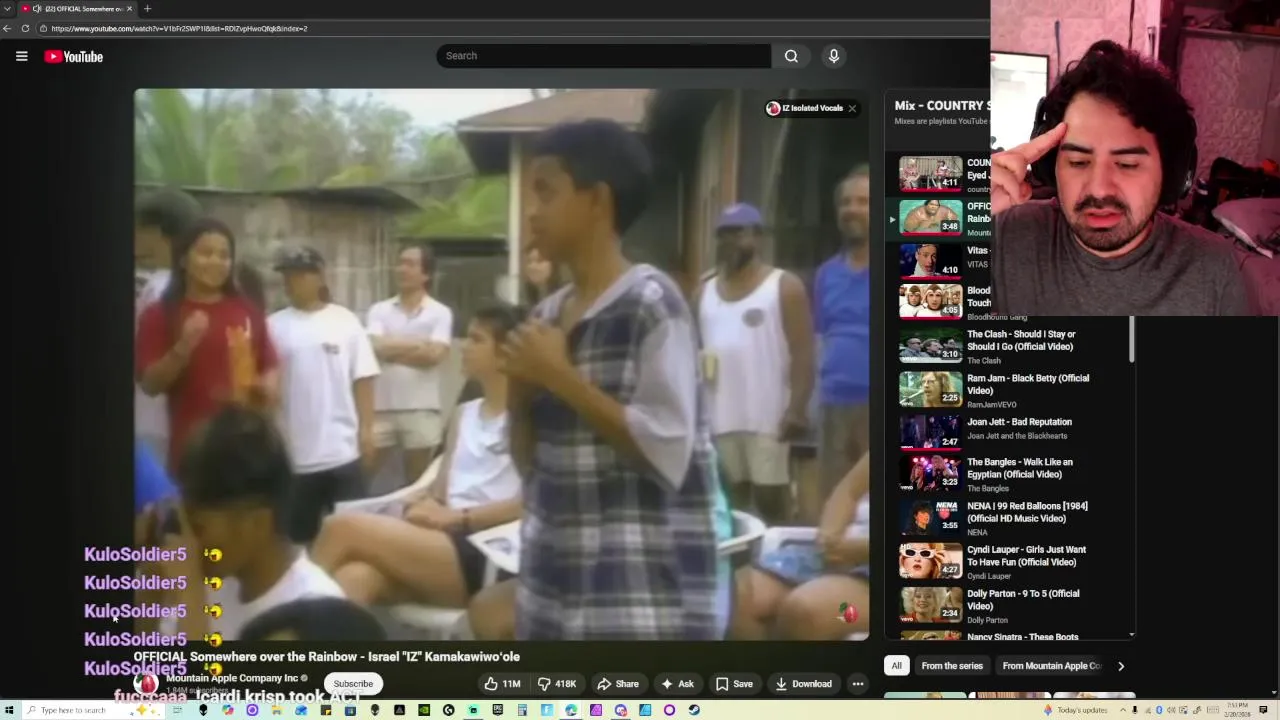Play Joan Jett - Bad Reputation
This screenshot has height=720, width=1280.
1009,434
